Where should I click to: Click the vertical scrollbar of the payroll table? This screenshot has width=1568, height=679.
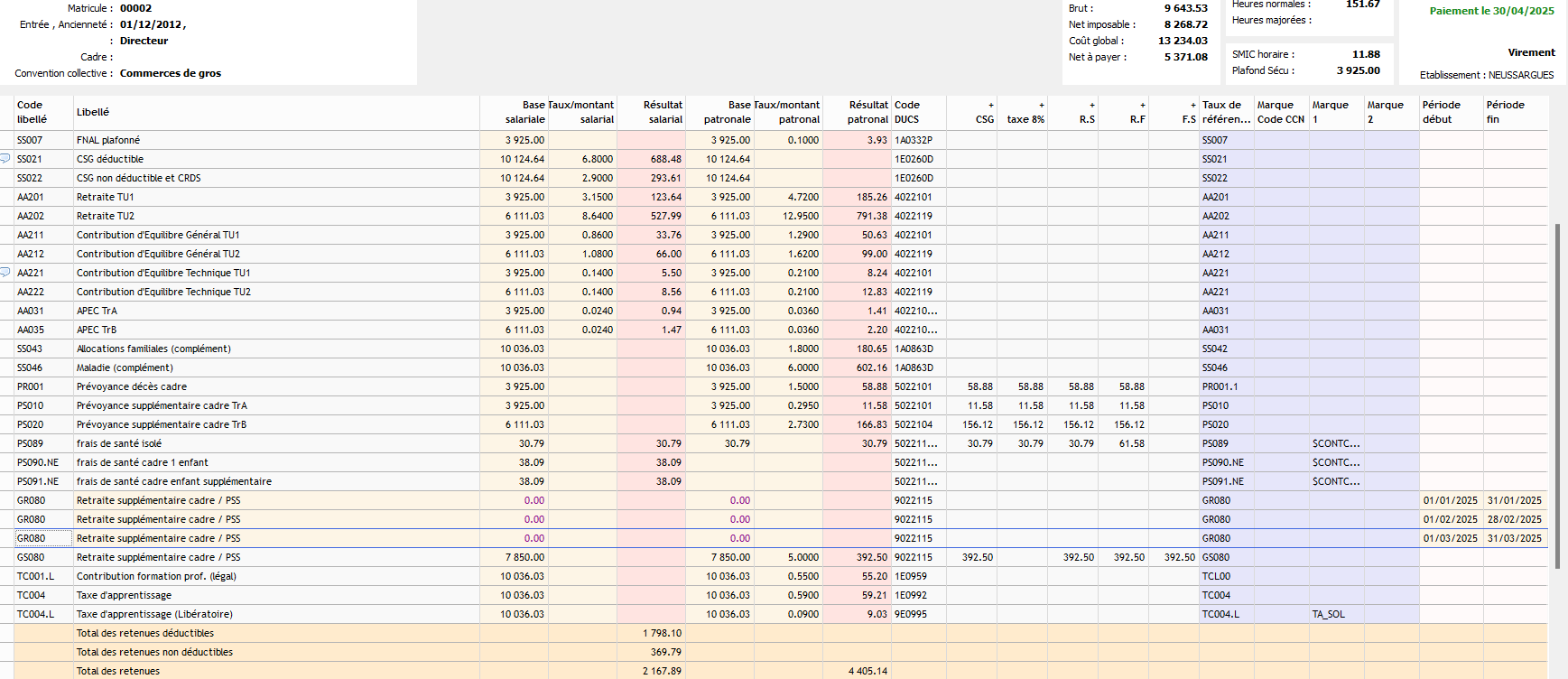tap(1557, 395)
